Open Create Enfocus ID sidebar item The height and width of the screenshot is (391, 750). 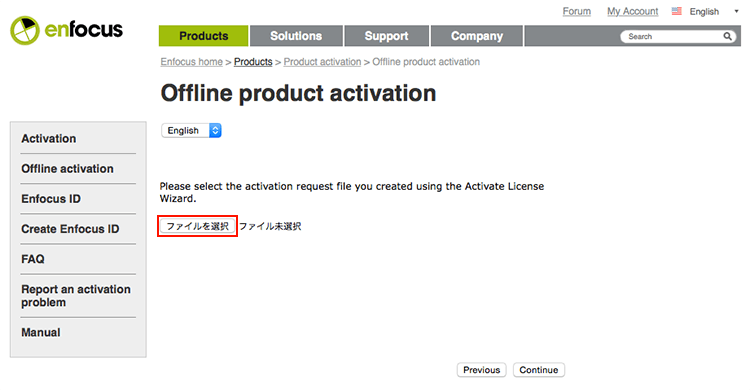pyautogui.click(x=70, y=229)
